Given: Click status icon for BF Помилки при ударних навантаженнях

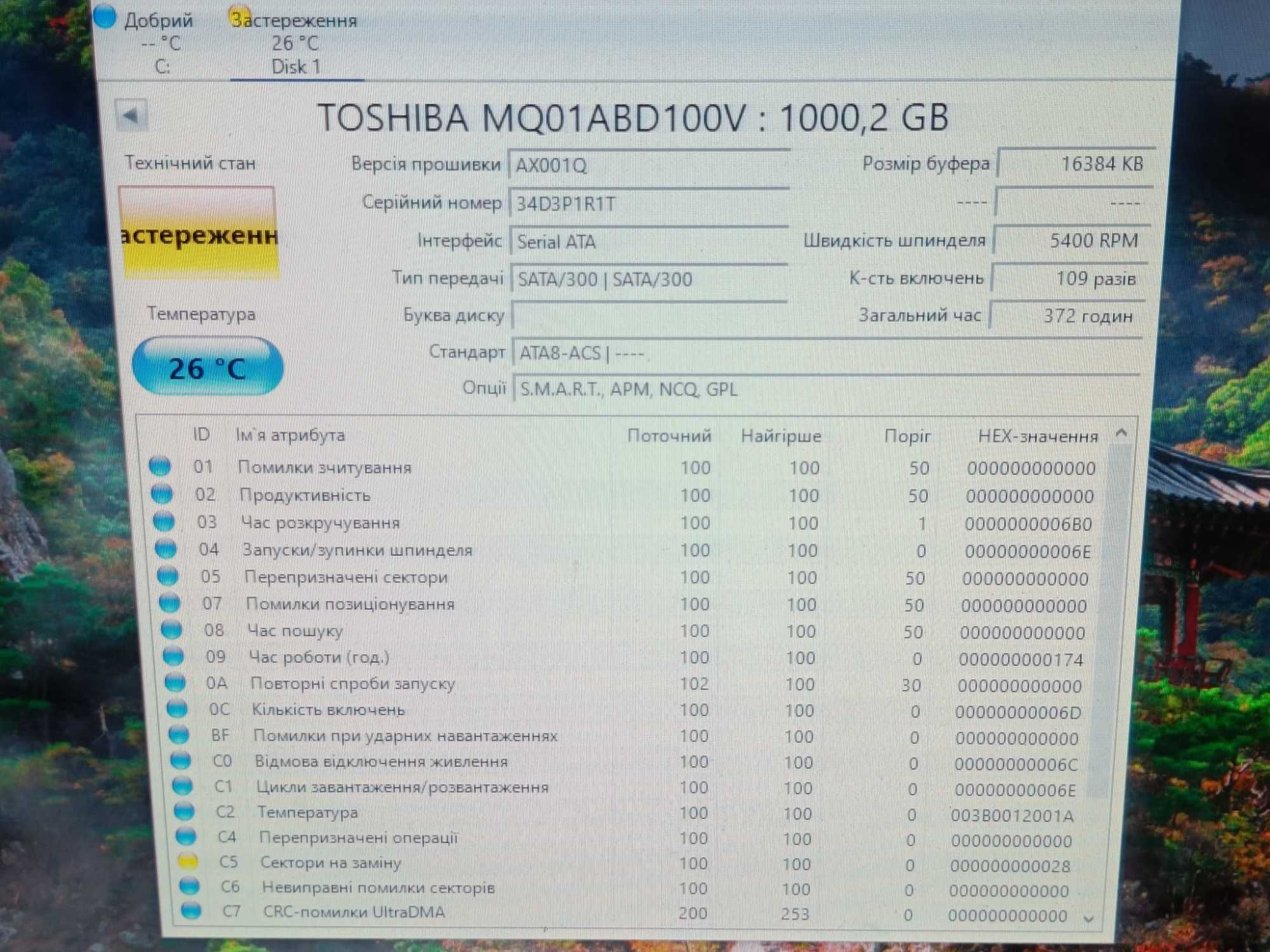Looking at the screenshot, I should pos(179,734).
